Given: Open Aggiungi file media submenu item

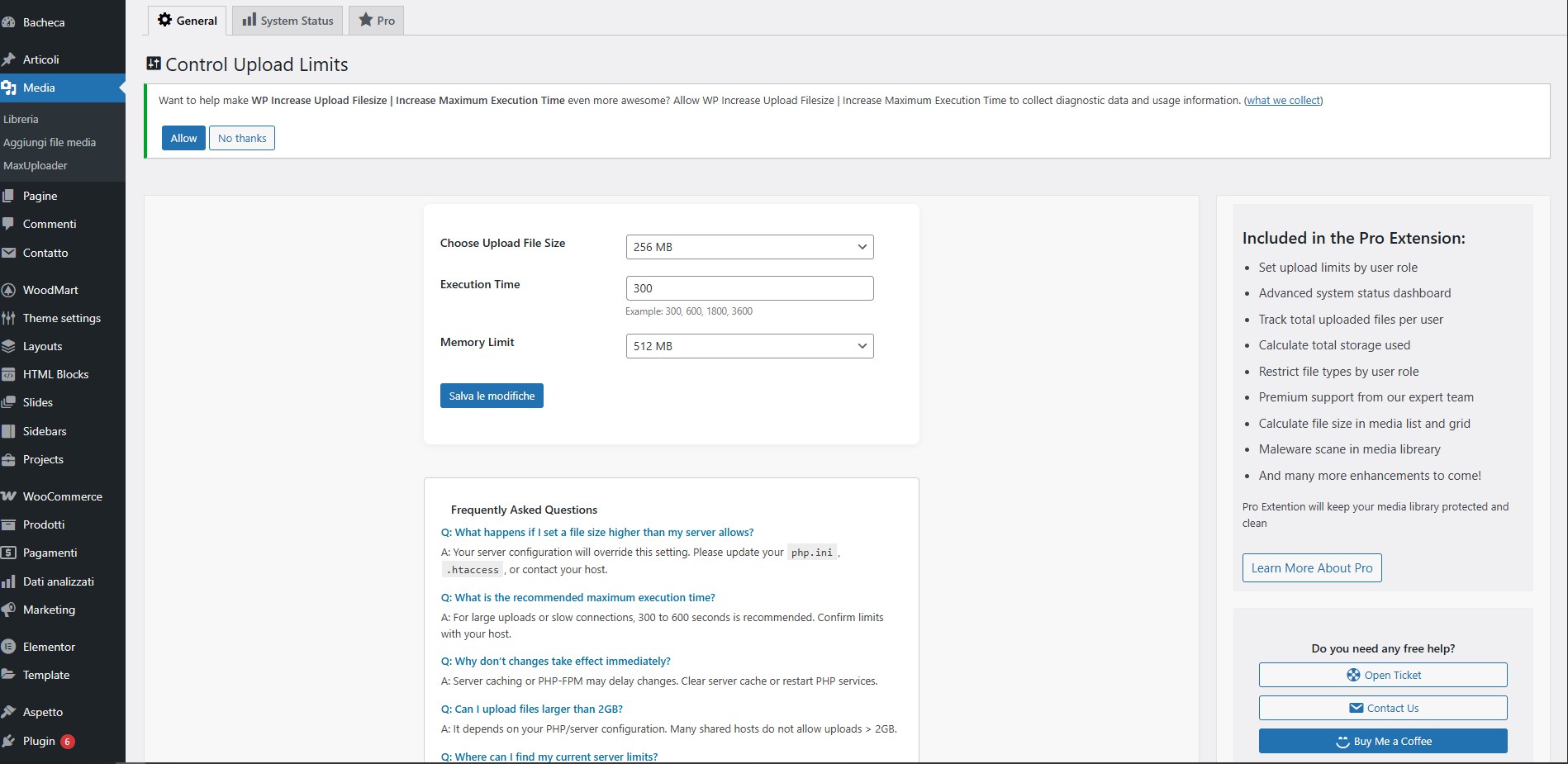Looking at the screenshot, I should 50,142.
